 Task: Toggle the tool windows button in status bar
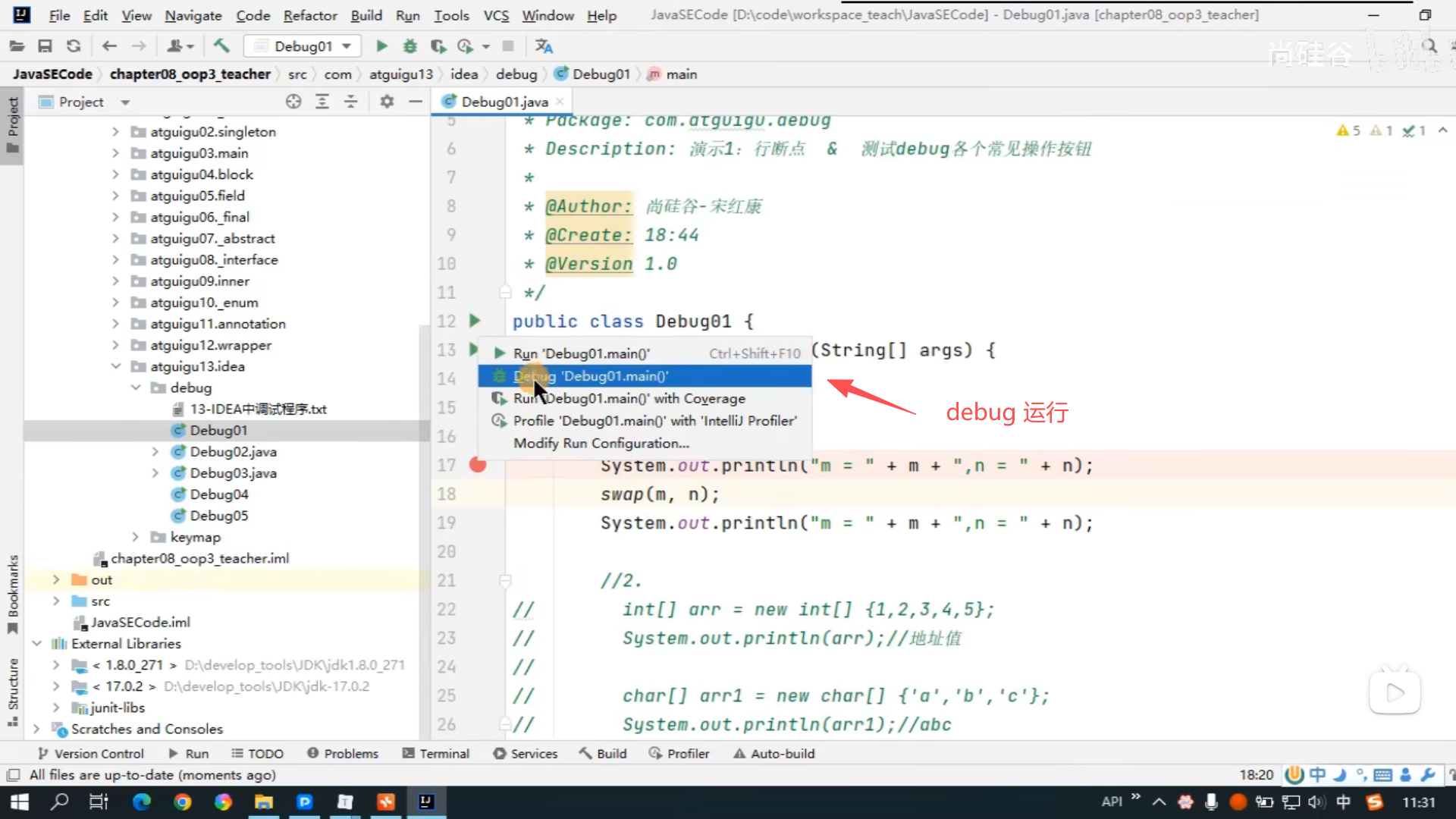point(13,775)
